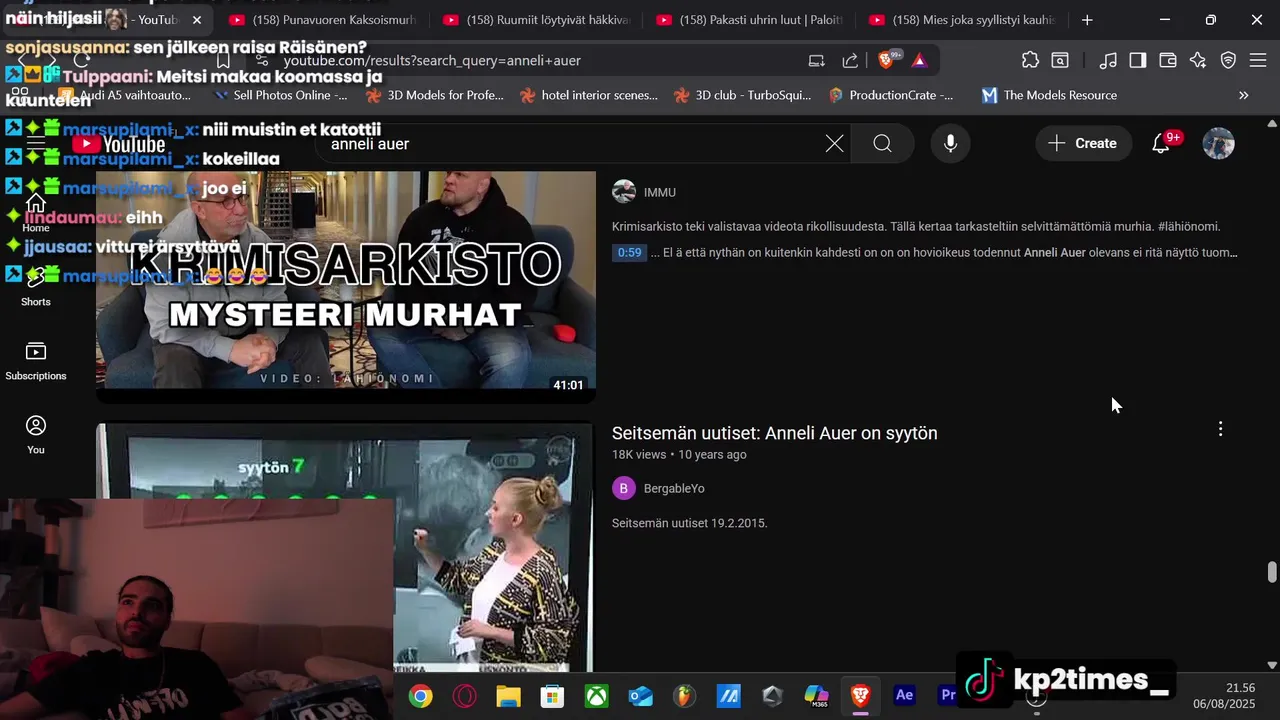Click the scrollbar down arrow
The width and height of the screenshot is (1280, 720).
(x=1272, y=664)
